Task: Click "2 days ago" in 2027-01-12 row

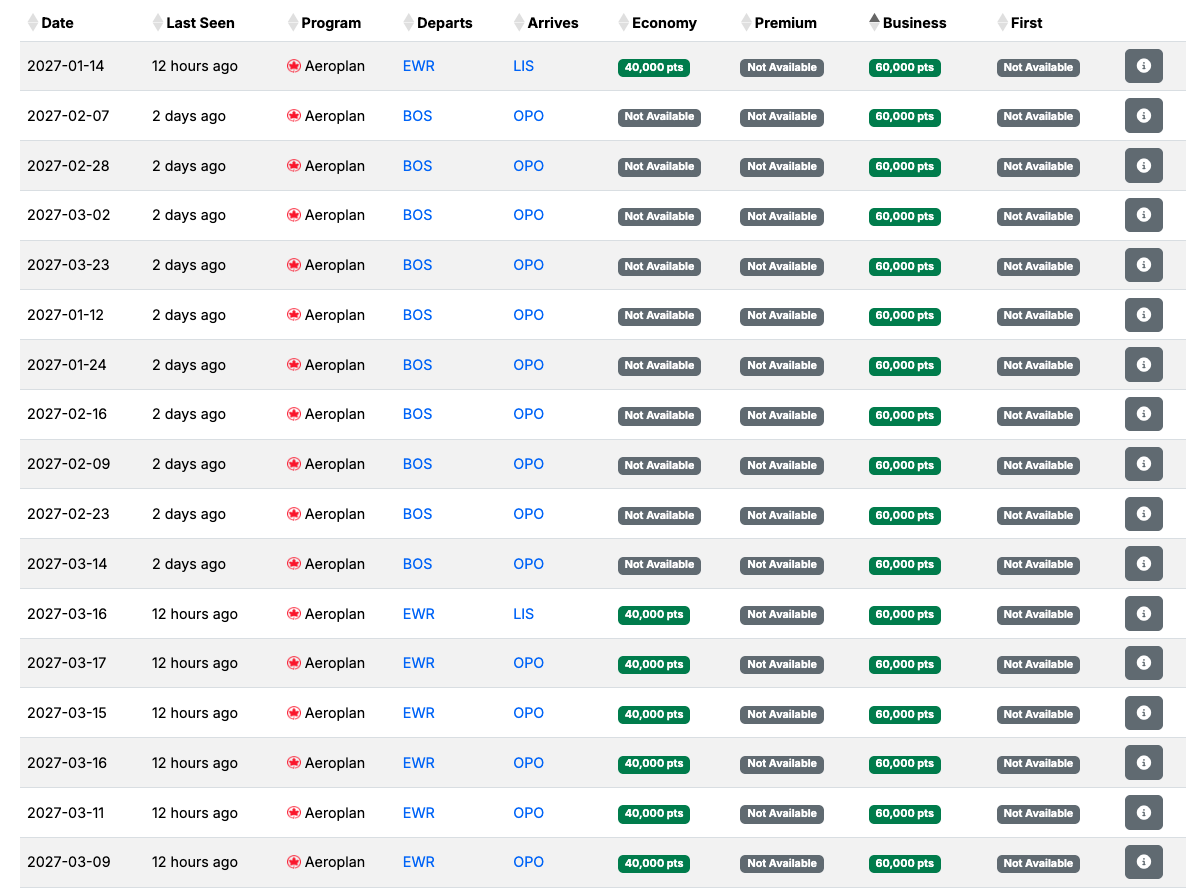Action: (x=189, y=315)
